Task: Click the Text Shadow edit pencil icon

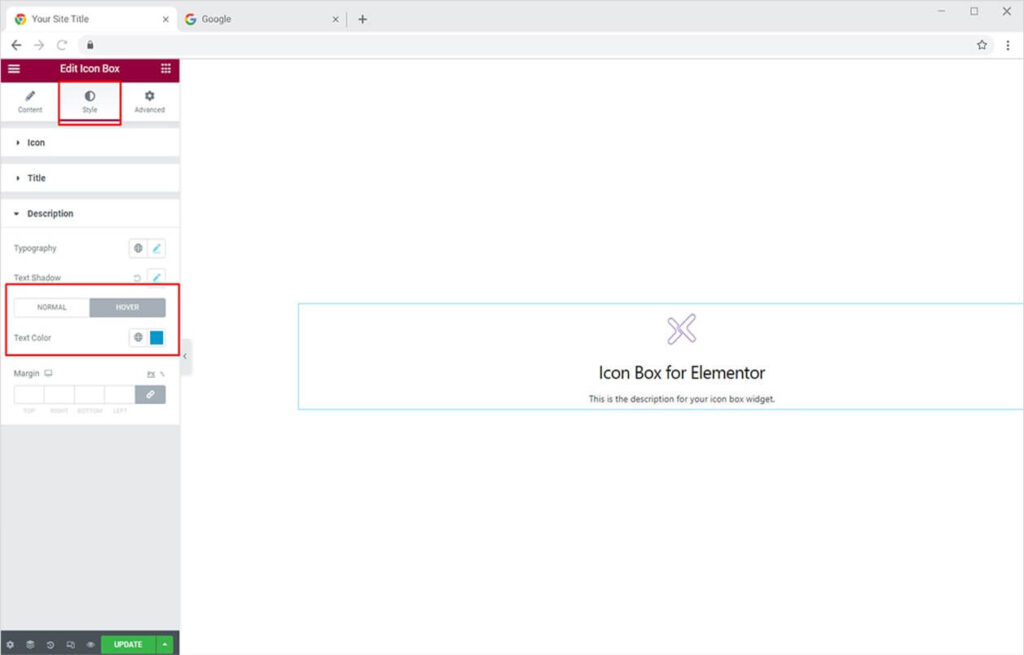Action: tap(157, 278)
